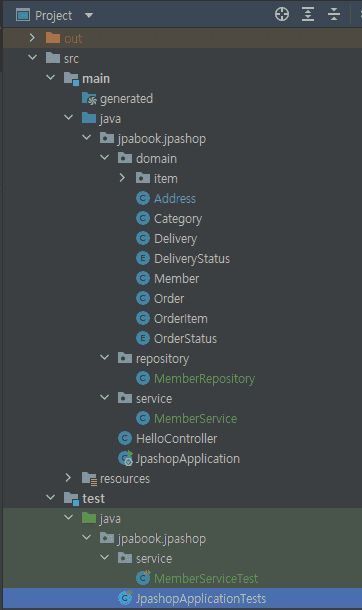Collapse the repository package chevron
This screenshot has height=610, width=362.
click(105, 358)
